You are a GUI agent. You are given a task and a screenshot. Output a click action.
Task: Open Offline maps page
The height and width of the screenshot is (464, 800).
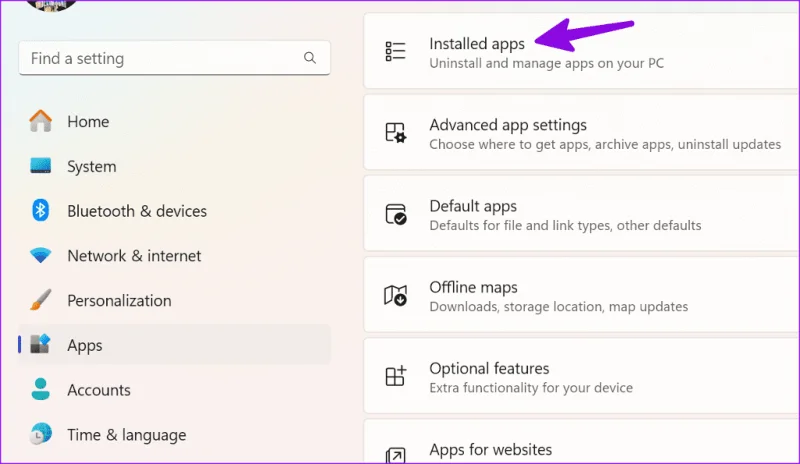[582, 295]
